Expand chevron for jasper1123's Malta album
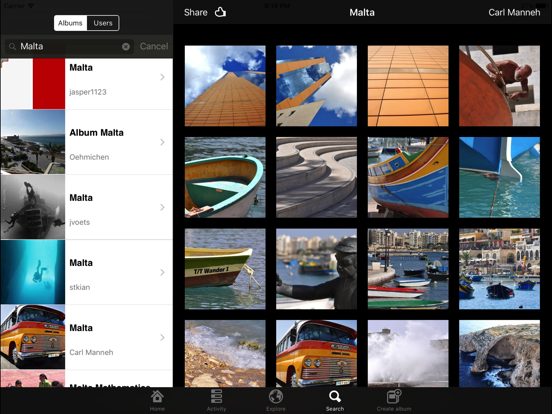Image resolution: width=552 pixels, height=414 pixels. (x=162, y=77)
